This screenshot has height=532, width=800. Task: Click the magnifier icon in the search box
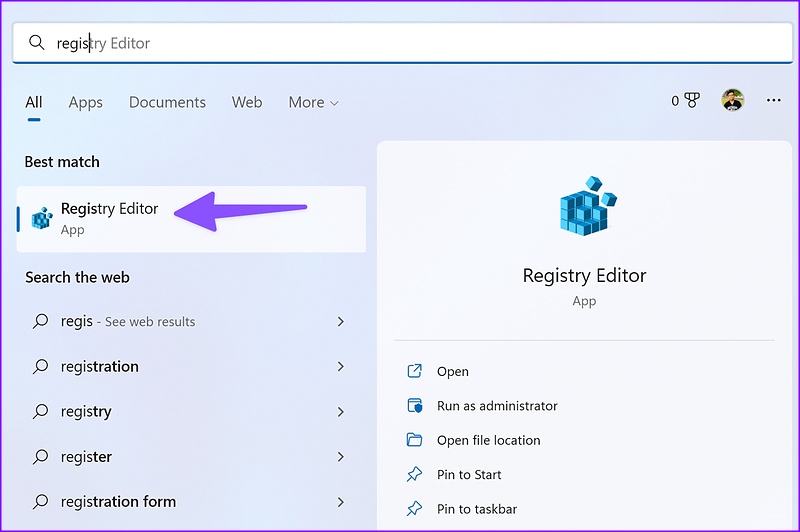point(37,42)
